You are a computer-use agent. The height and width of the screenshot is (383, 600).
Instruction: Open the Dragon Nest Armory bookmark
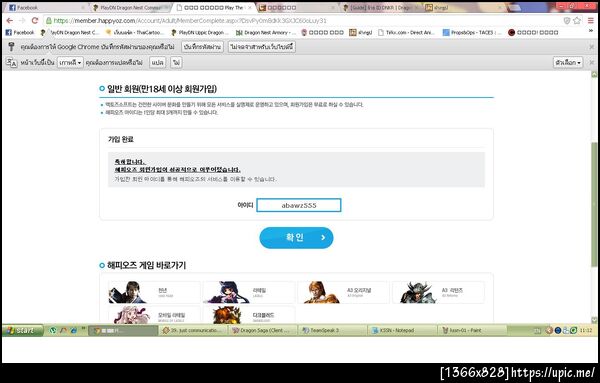265,33
